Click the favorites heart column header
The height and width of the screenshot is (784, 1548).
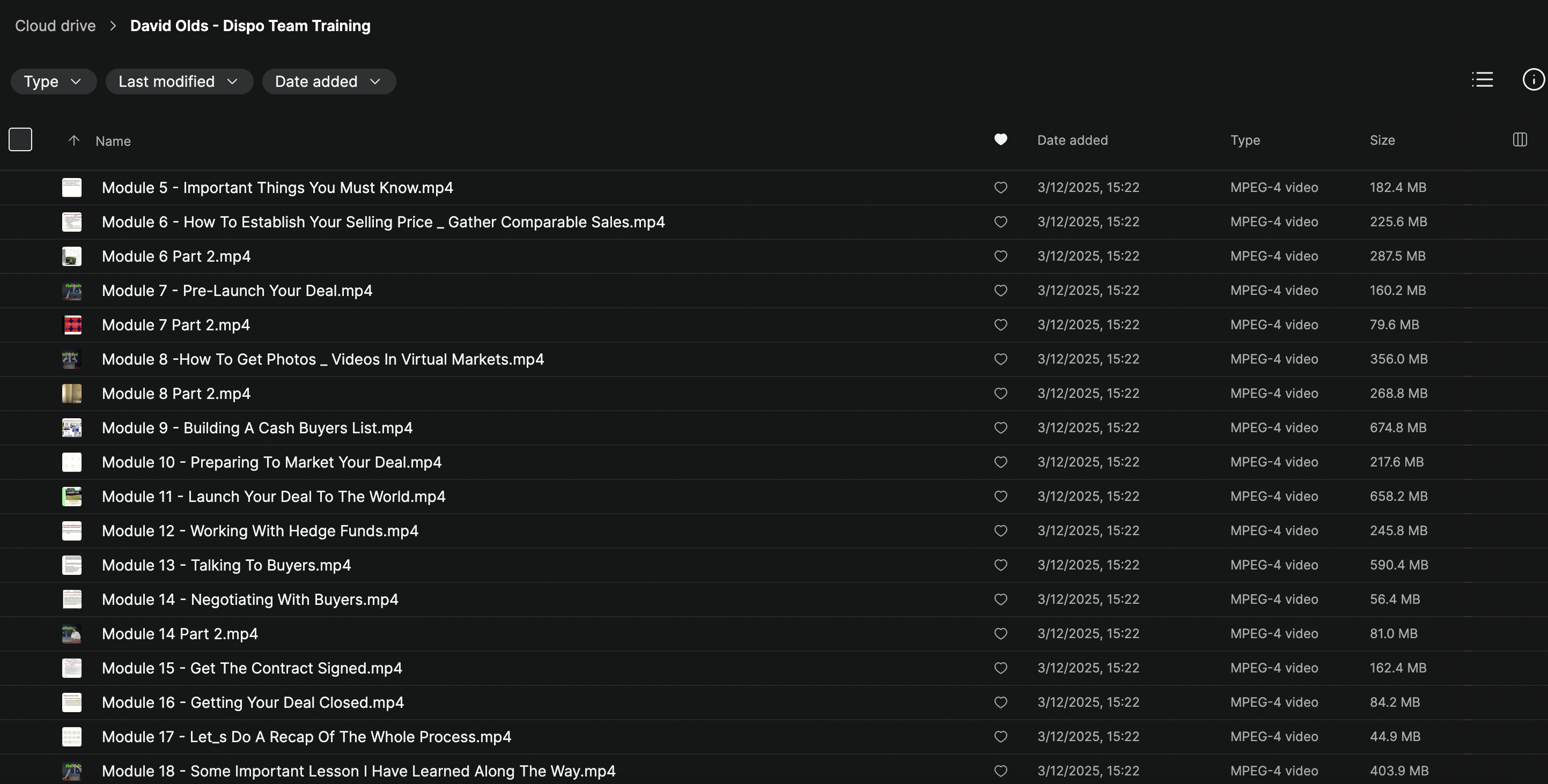tap(1000, 140)
